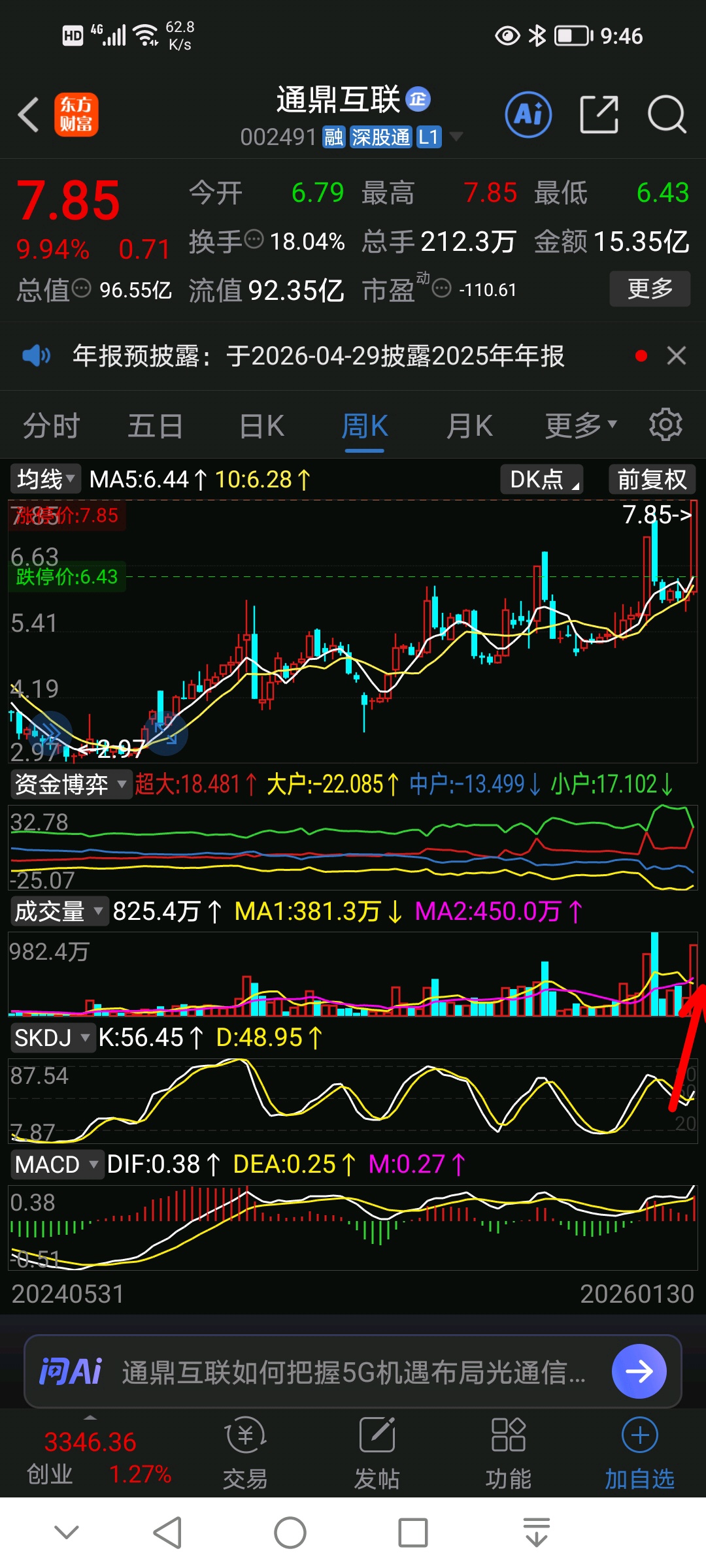The height and width of the screenshot is (1568, 706).
Task: Tap blue diagonal fullscreen chart icon
Action: point(166,732)
